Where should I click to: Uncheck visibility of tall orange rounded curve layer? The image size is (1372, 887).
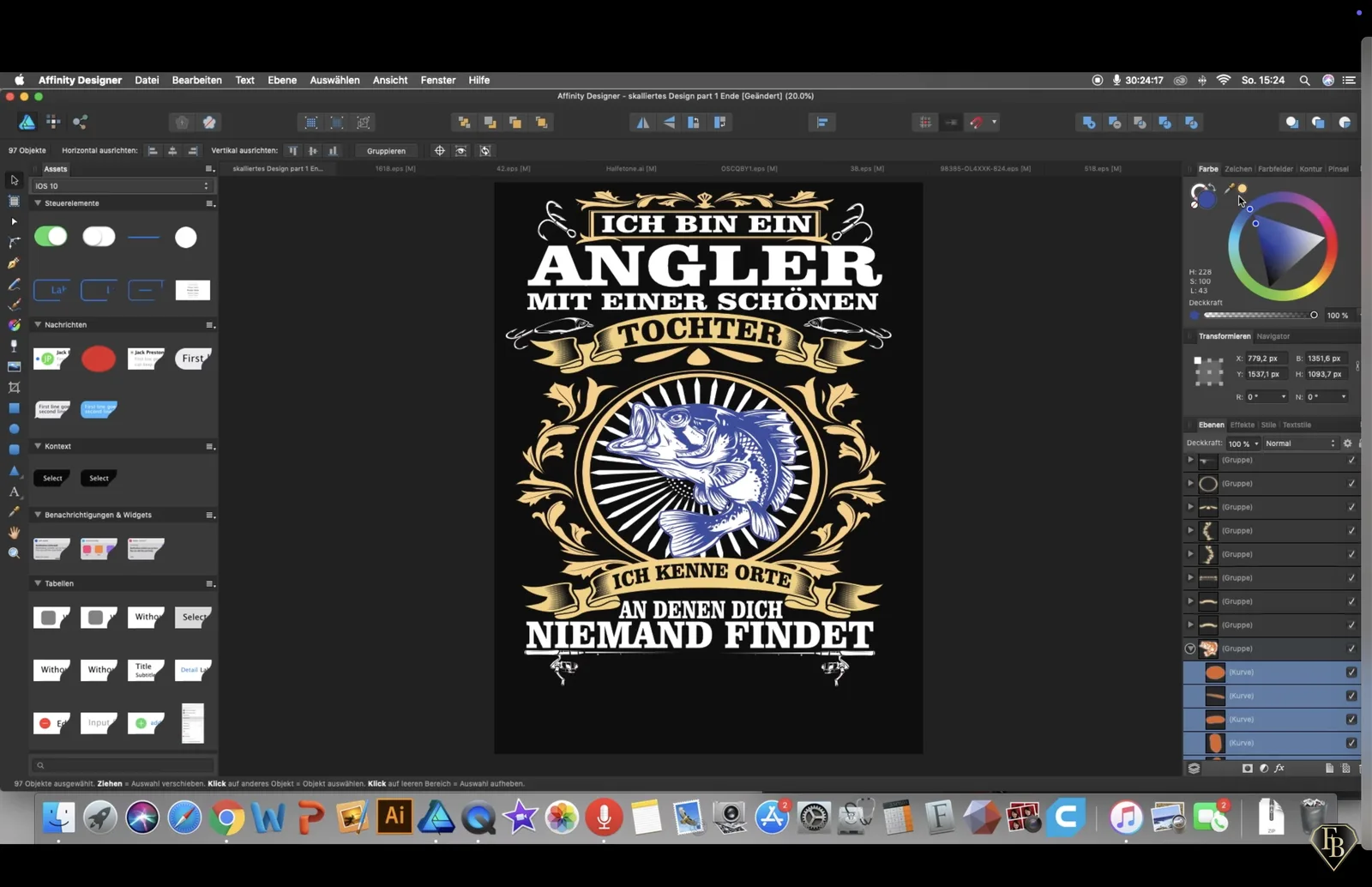pyautogui.click(x=1351, y=743)
